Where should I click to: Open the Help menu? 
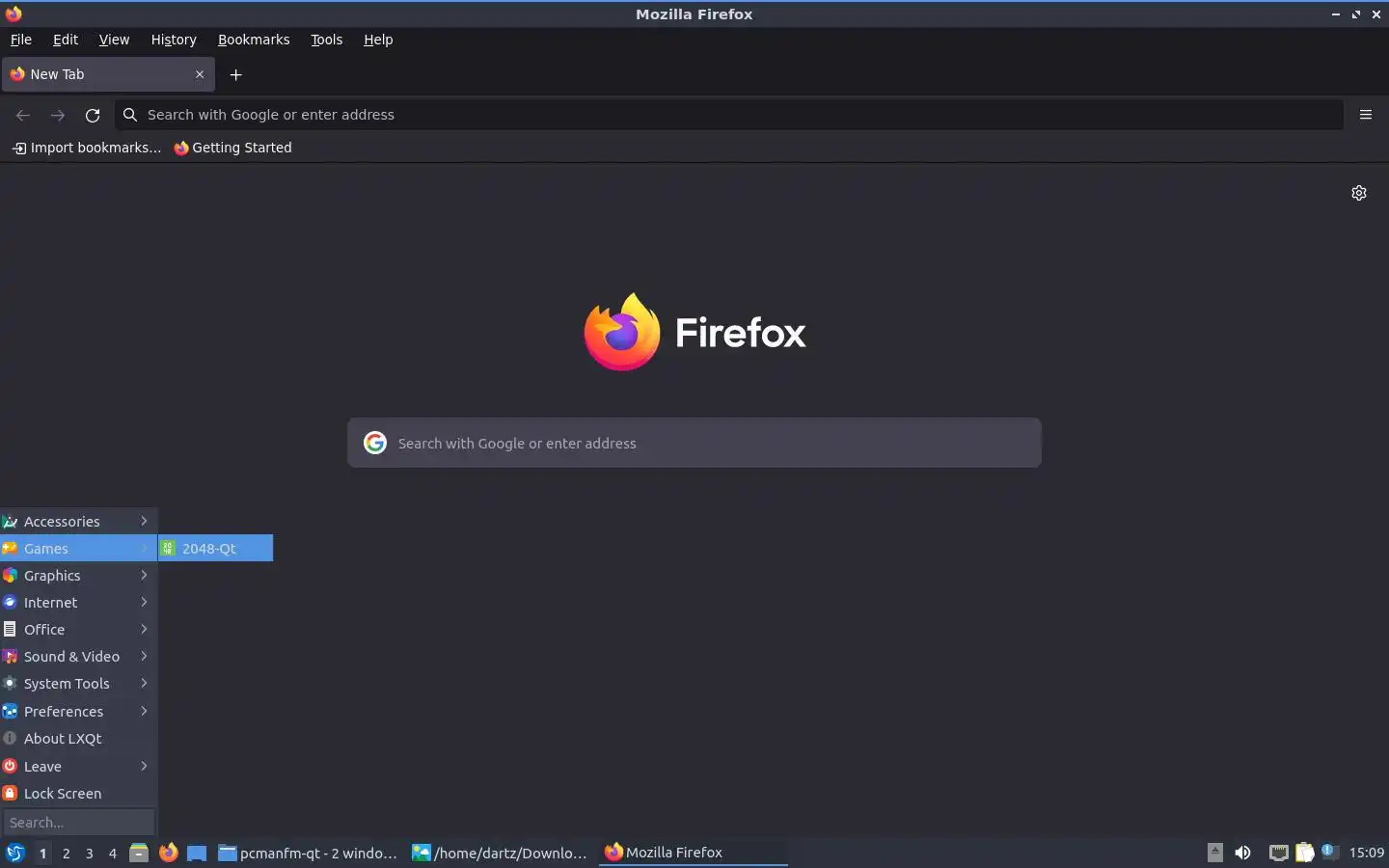coord(378,40)
